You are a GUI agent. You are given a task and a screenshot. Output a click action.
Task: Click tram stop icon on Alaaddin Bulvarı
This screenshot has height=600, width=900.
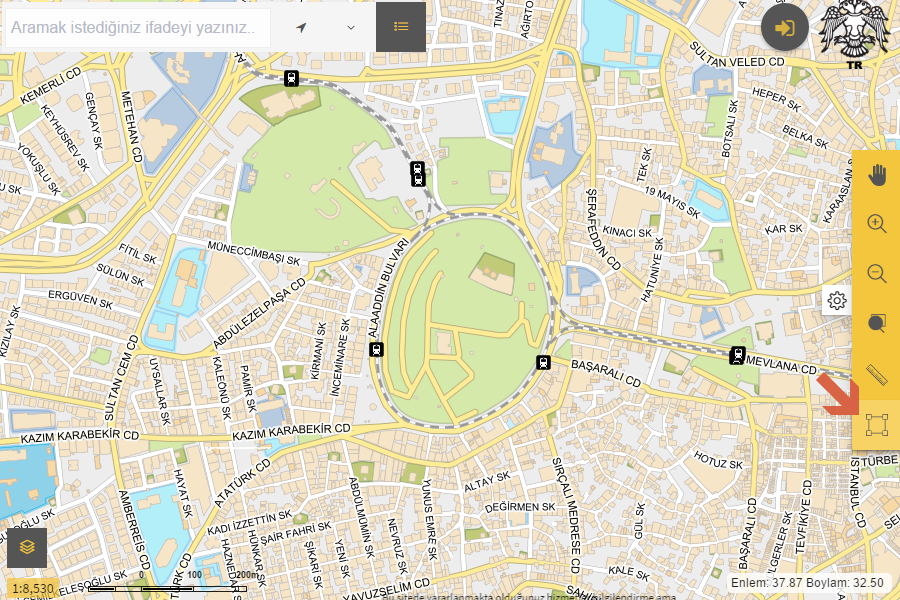tap(377, 349)
